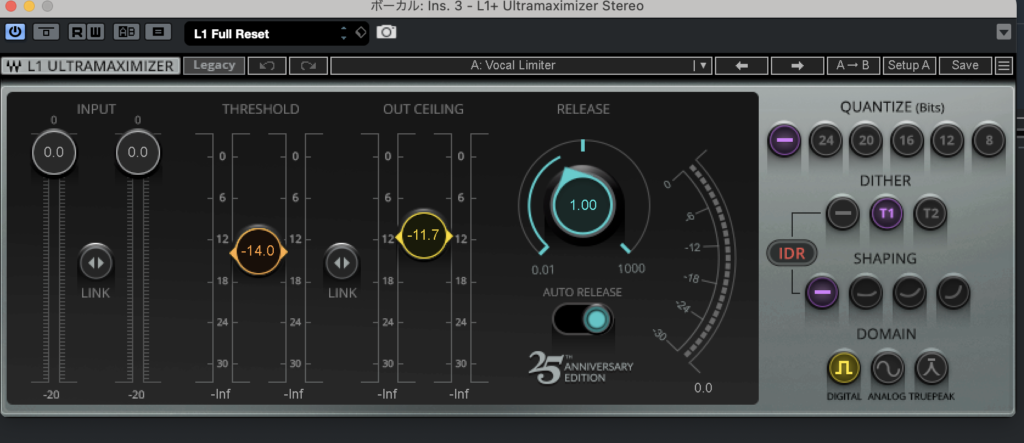This screenshot has height=443, width=1024.
Task: Copy settings with the A→B button
Action: click(x=853, y=66)
